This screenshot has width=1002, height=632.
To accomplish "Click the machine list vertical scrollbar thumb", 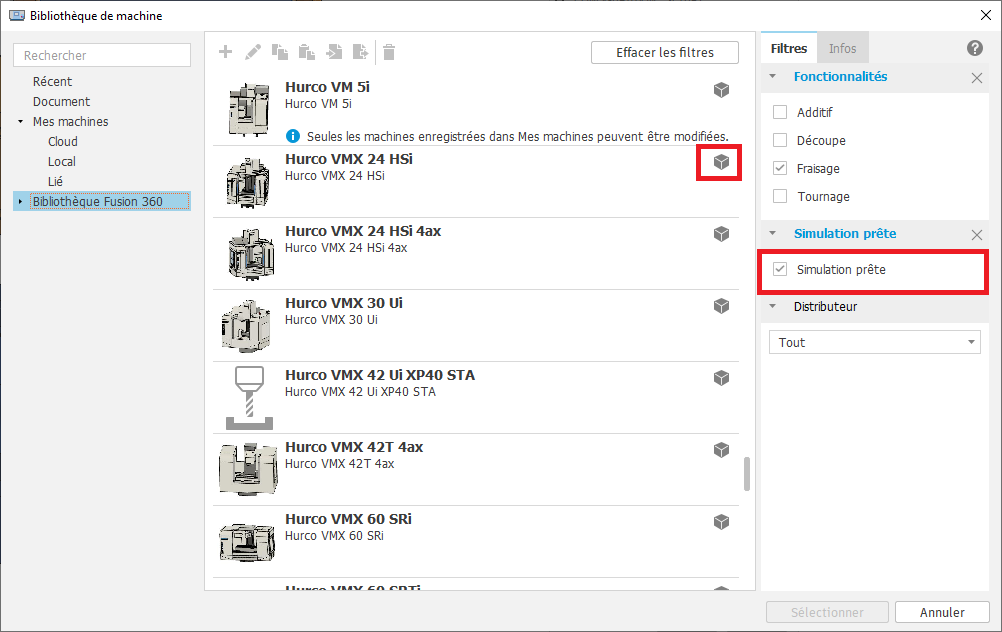I will pos(747,474).
